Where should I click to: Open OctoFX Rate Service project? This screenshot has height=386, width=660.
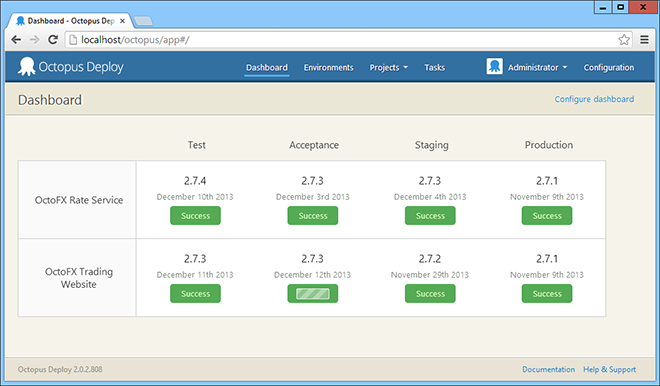tap(79, 200)
